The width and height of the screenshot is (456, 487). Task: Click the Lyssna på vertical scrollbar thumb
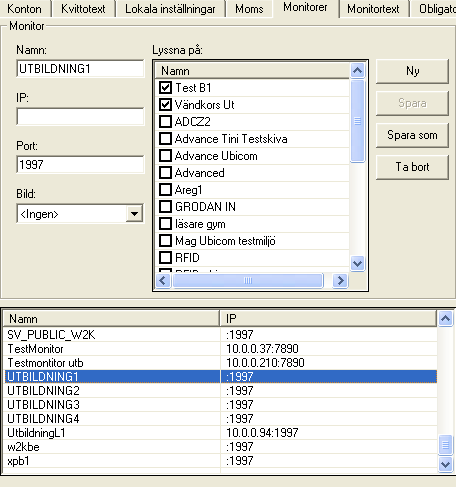[x=358, y=121]
